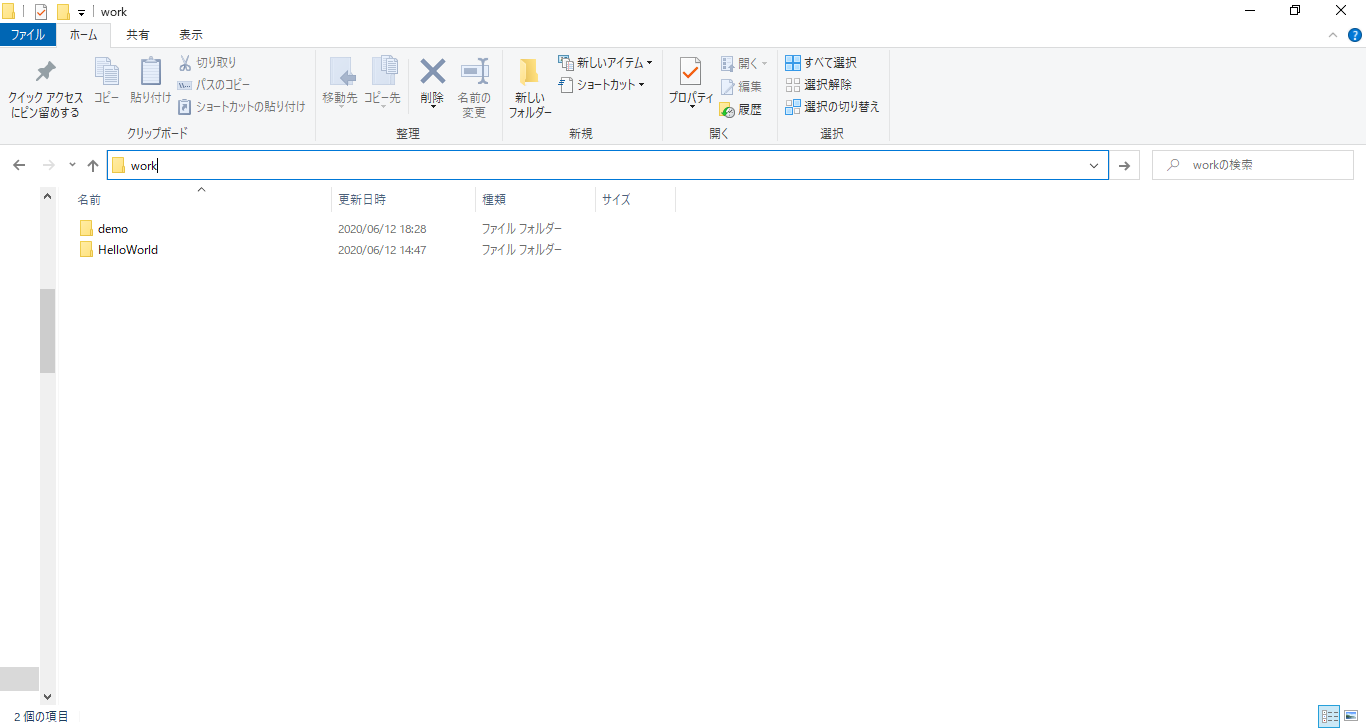Click the Cut scissors command
The height and width of the screenshot is (728, 1366).
(208, 63)
